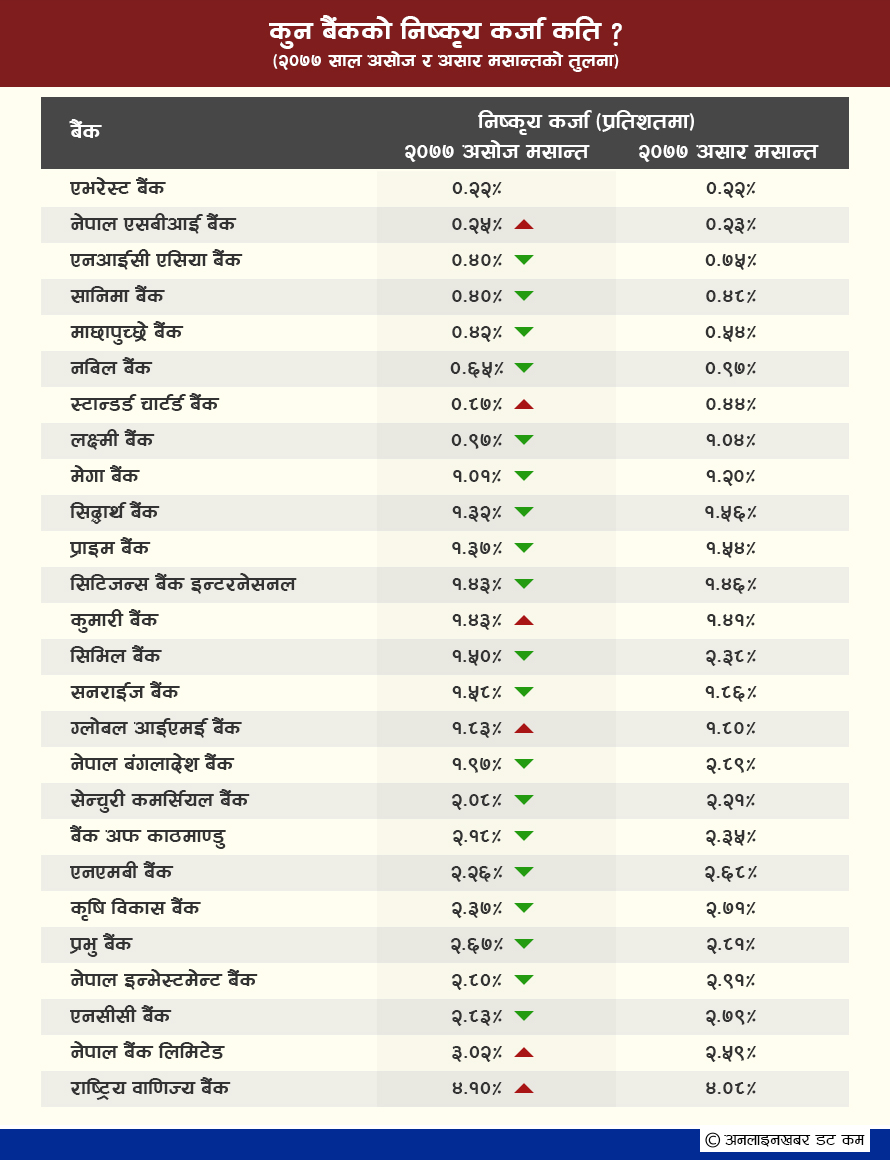Click the 2.38% value for सिभिल बैंक
The image size is (890, 1160).
pos(730,656)
